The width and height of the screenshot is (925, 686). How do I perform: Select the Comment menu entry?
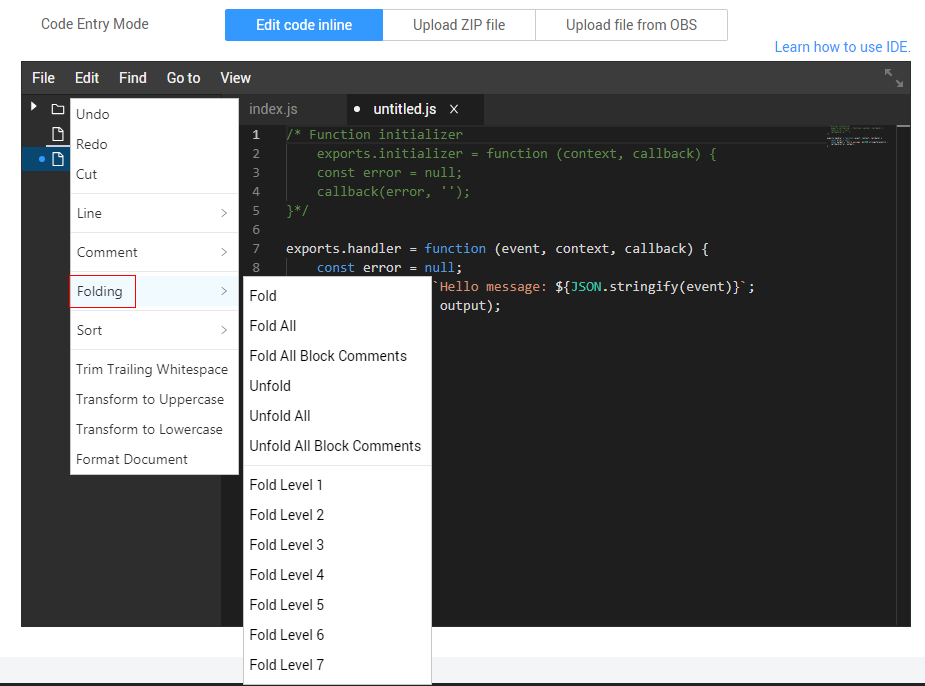coord(154,252)
